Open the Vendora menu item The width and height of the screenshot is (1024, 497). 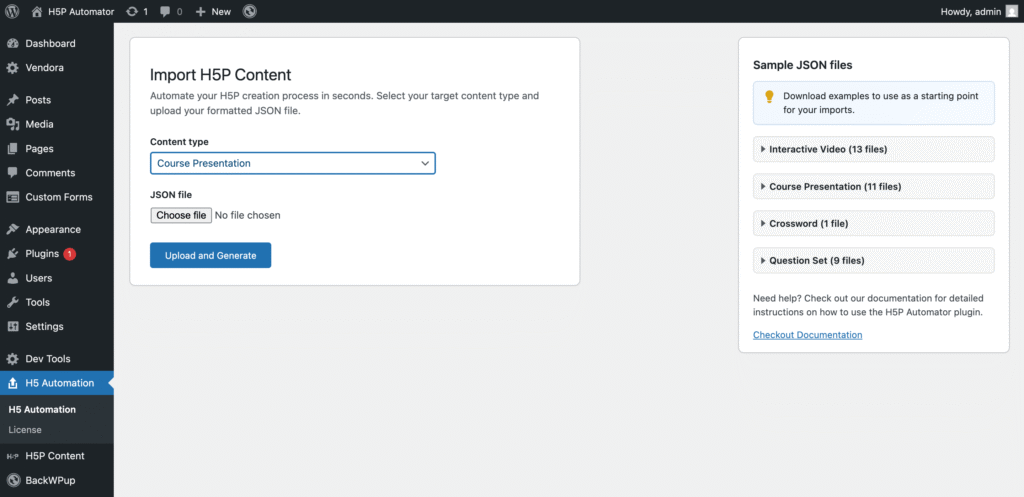coord(44,68)
